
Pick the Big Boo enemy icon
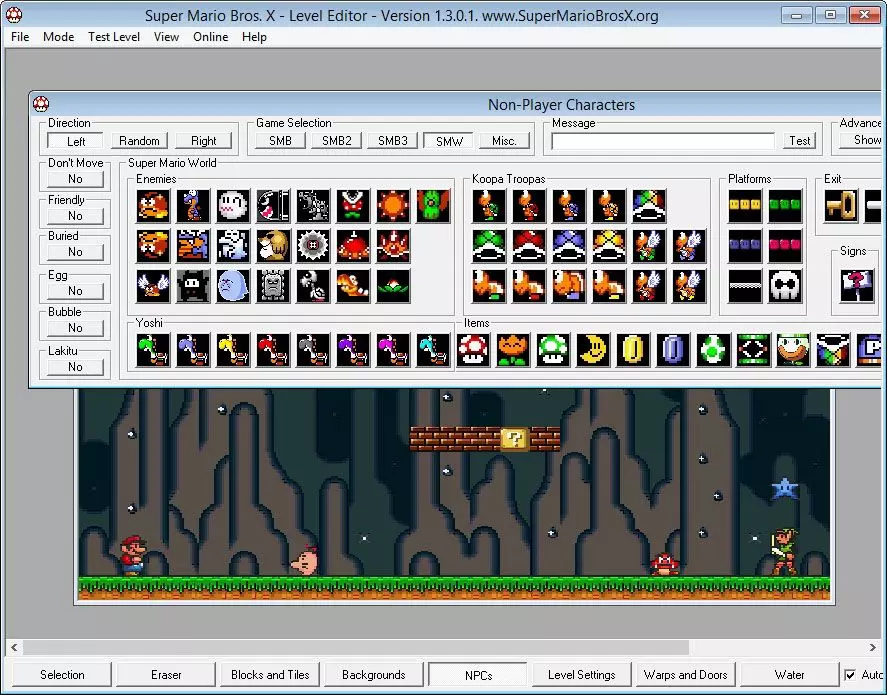233,286
